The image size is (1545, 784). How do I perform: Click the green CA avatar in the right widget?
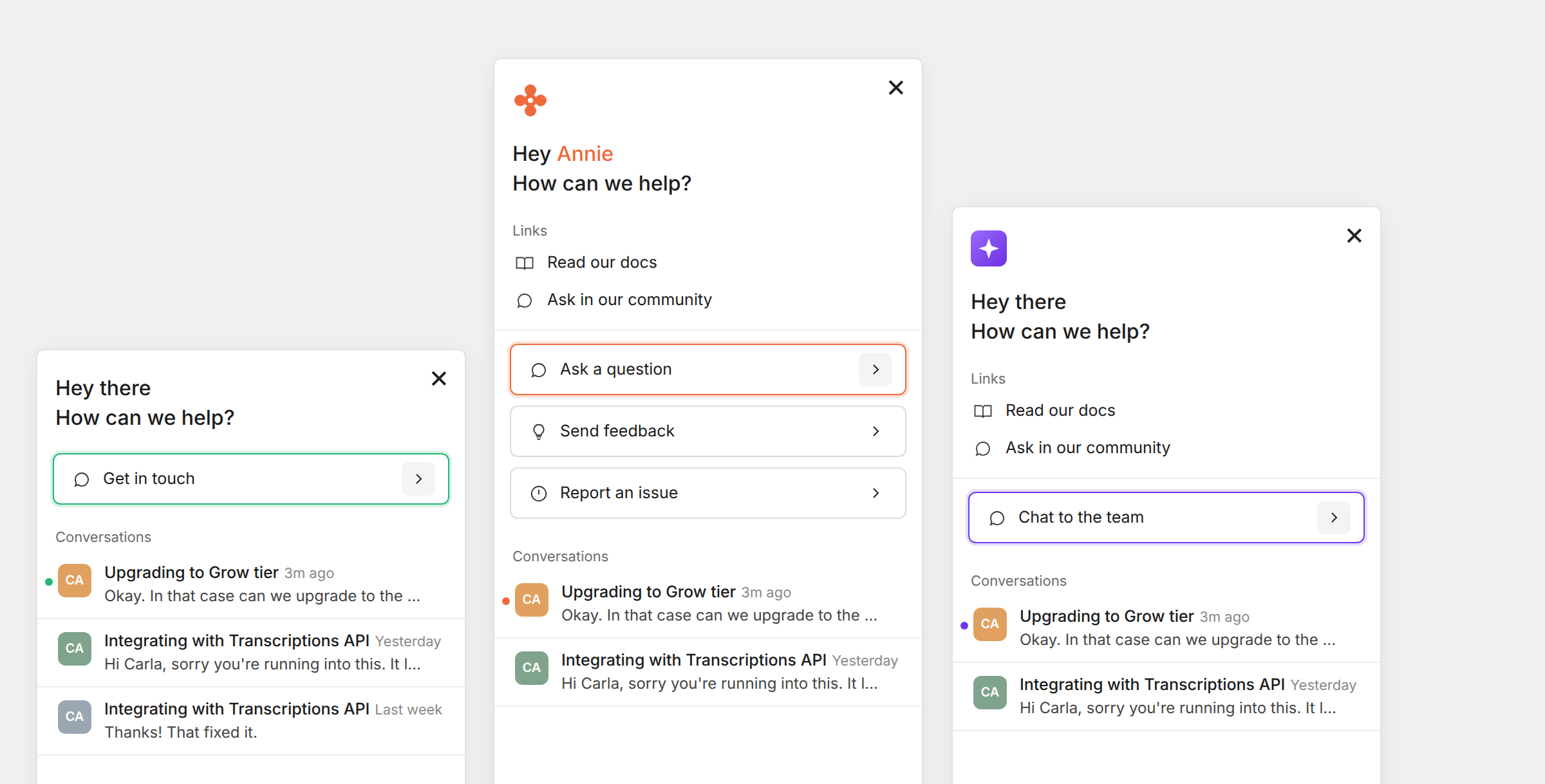click(990, 693)
